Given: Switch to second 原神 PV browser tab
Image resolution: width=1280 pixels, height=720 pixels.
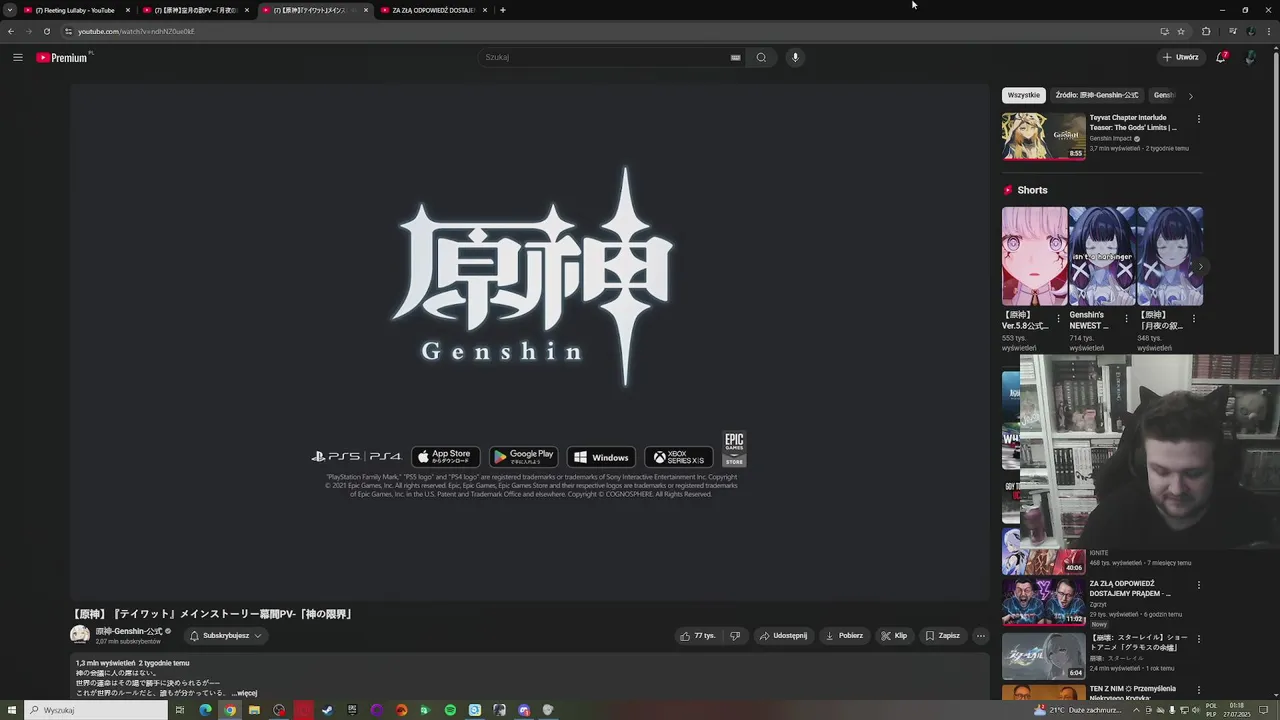Looking at the screenshot, I should [195, 10].
